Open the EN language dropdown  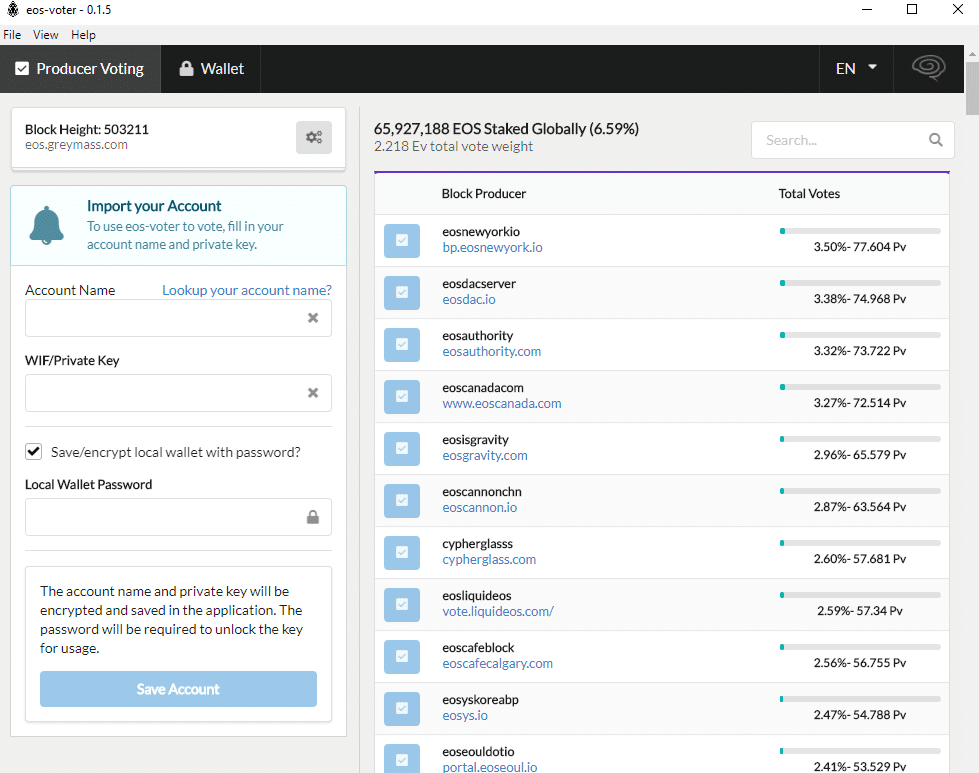click(856, 69)
